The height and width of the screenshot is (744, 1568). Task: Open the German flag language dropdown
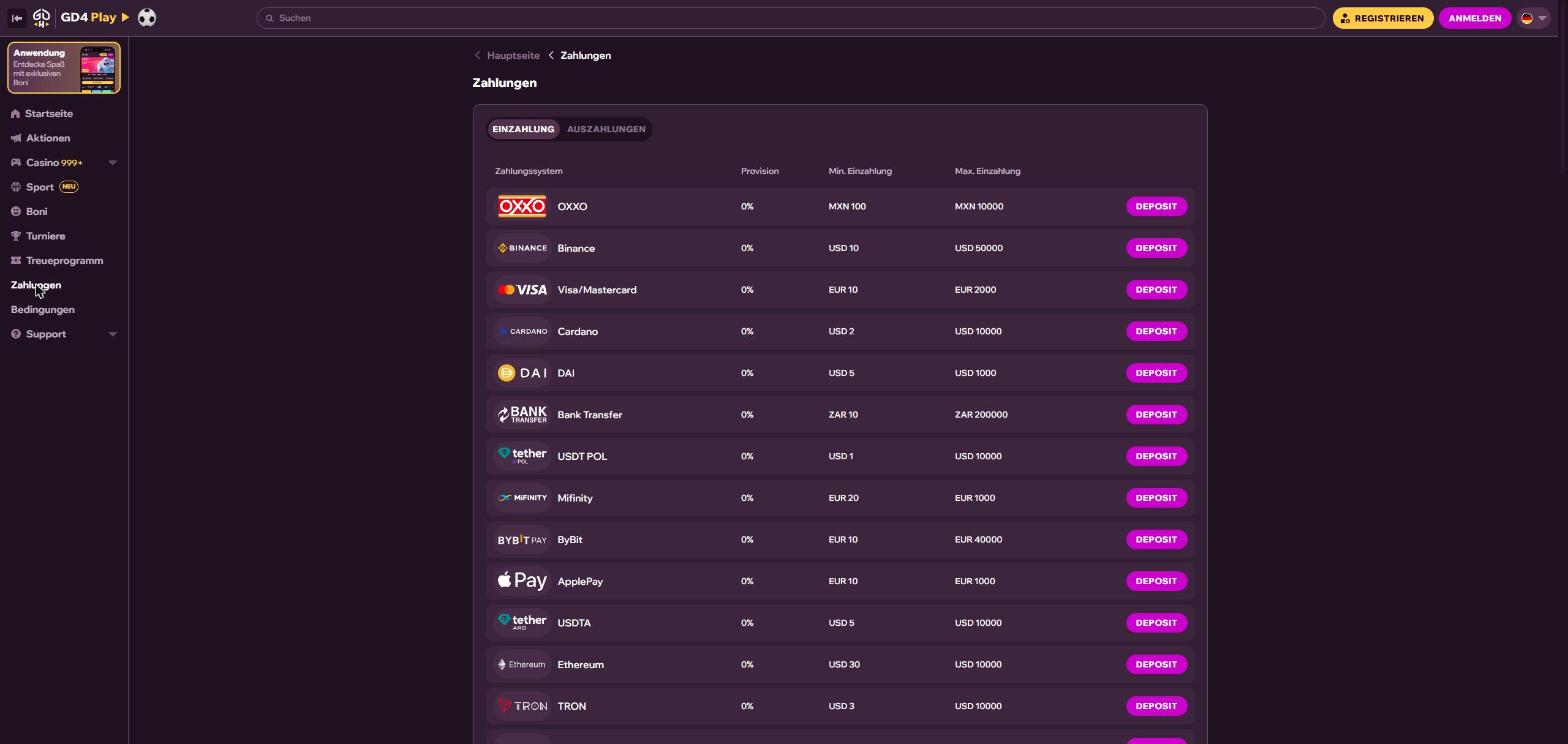coord(1534,18)
